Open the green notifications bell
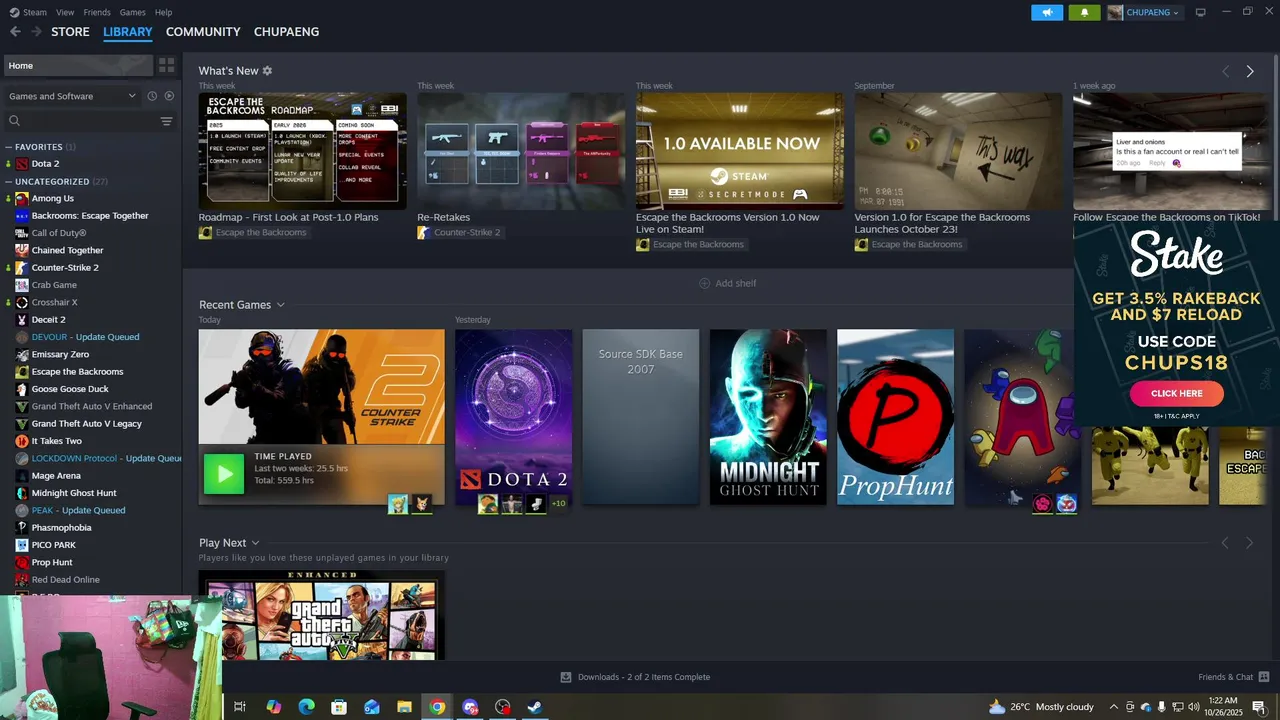This screenshot has height=720, width=1280. click(1084, 12)
